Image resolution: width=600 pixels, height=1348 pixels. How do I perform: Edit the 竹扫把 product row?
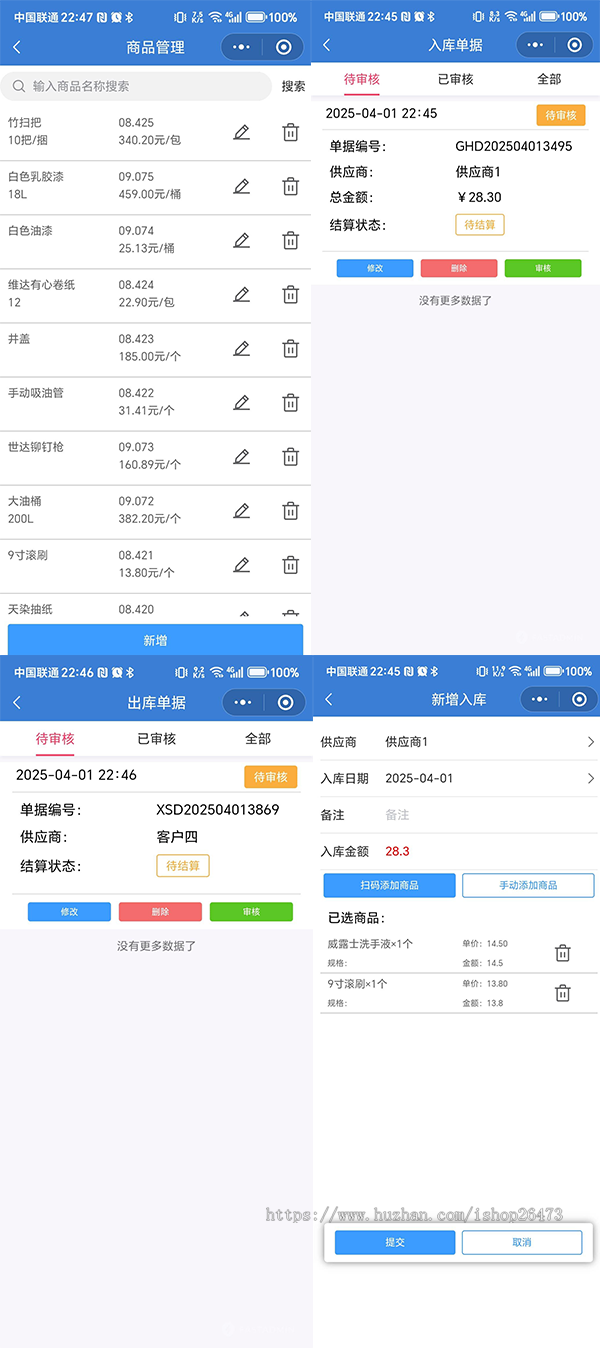click(x=241, y=132)
